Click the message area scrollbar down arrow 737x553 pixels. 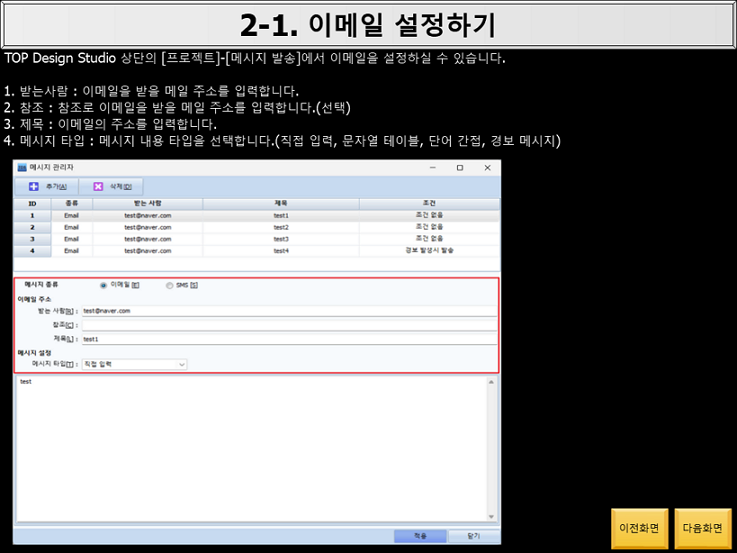coord(491,517)
